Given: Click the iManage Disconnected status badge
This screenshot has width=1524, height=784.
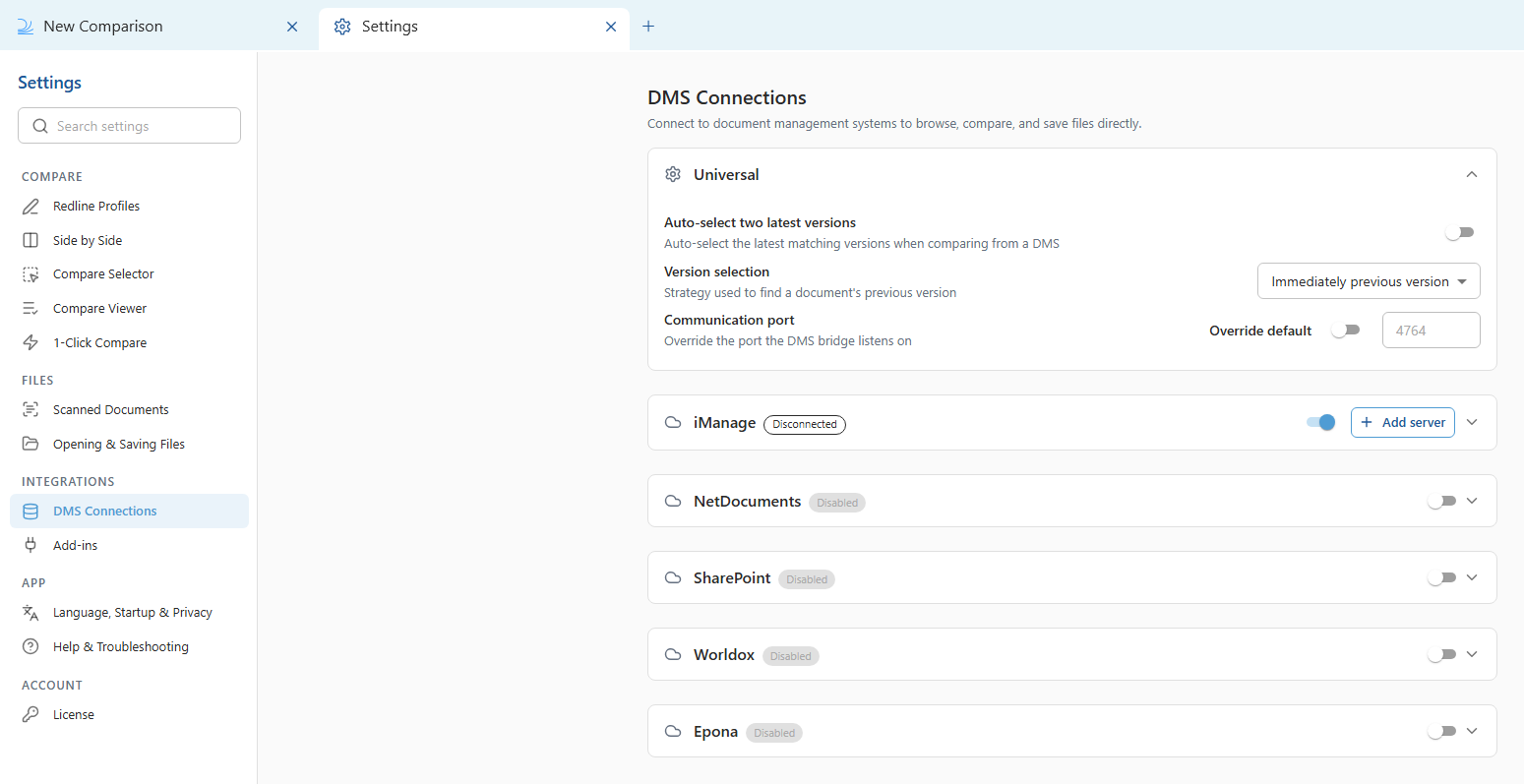Looking at the screenshot, I should [805, 424].
